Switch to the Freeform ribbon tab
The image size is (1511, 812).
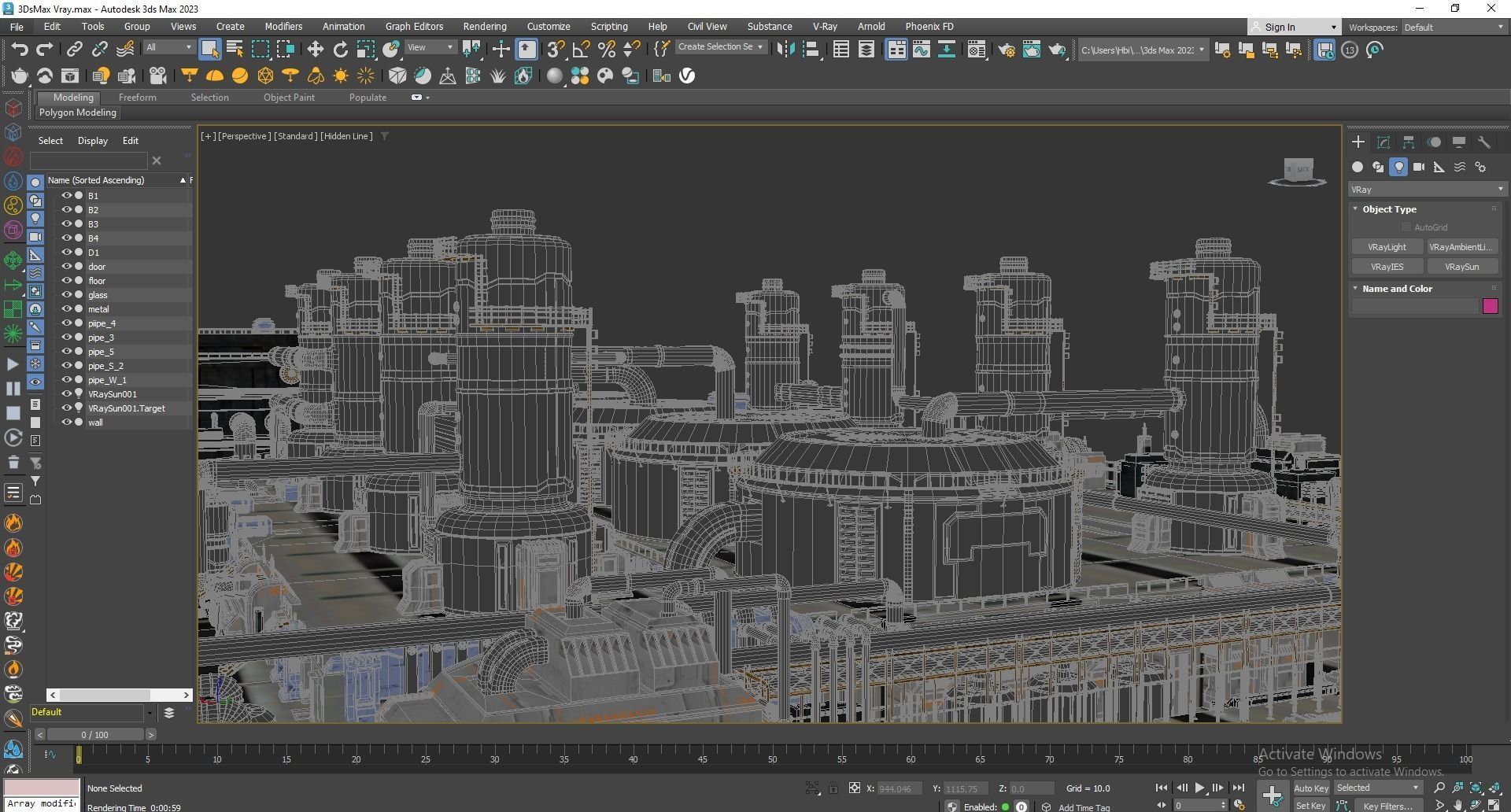pyautogui.click(x=137, y=98)
